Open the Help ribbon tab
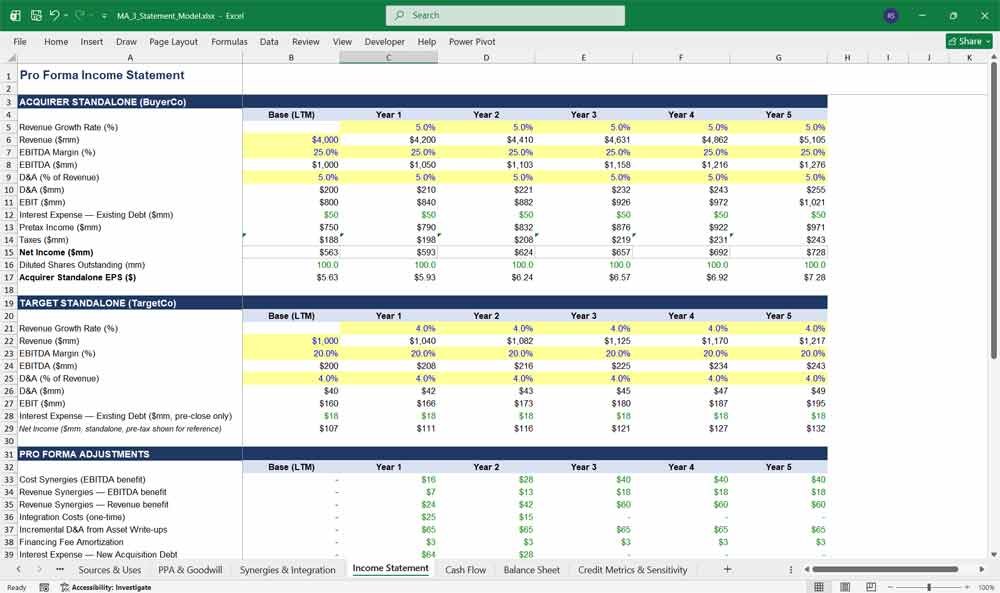1000x593 pixels. pos(427,41)
